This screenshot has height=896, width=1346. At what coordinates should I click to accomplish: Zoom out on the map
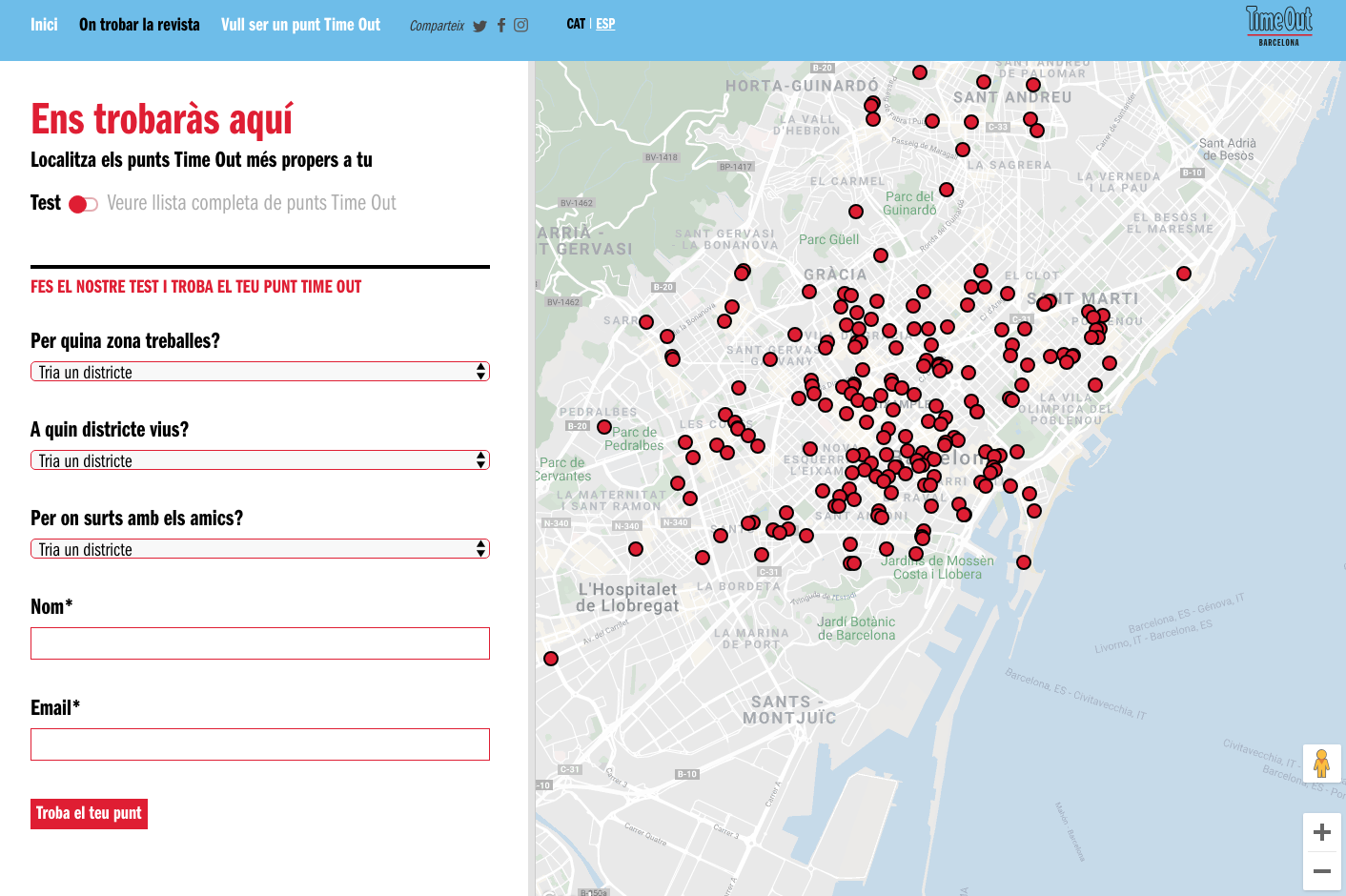[x=1322, y=871]
